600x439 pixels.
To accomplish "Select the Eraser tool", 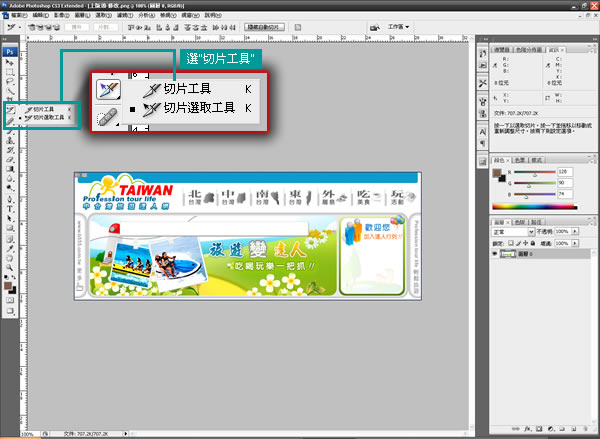I will [10, 159].
